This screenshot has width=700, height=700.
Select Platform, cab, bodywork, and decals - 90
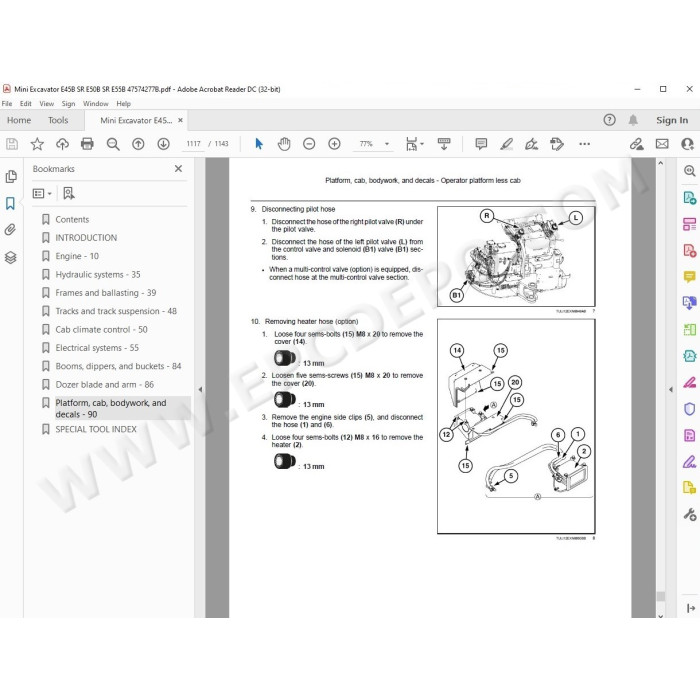[x=111, y=408]
